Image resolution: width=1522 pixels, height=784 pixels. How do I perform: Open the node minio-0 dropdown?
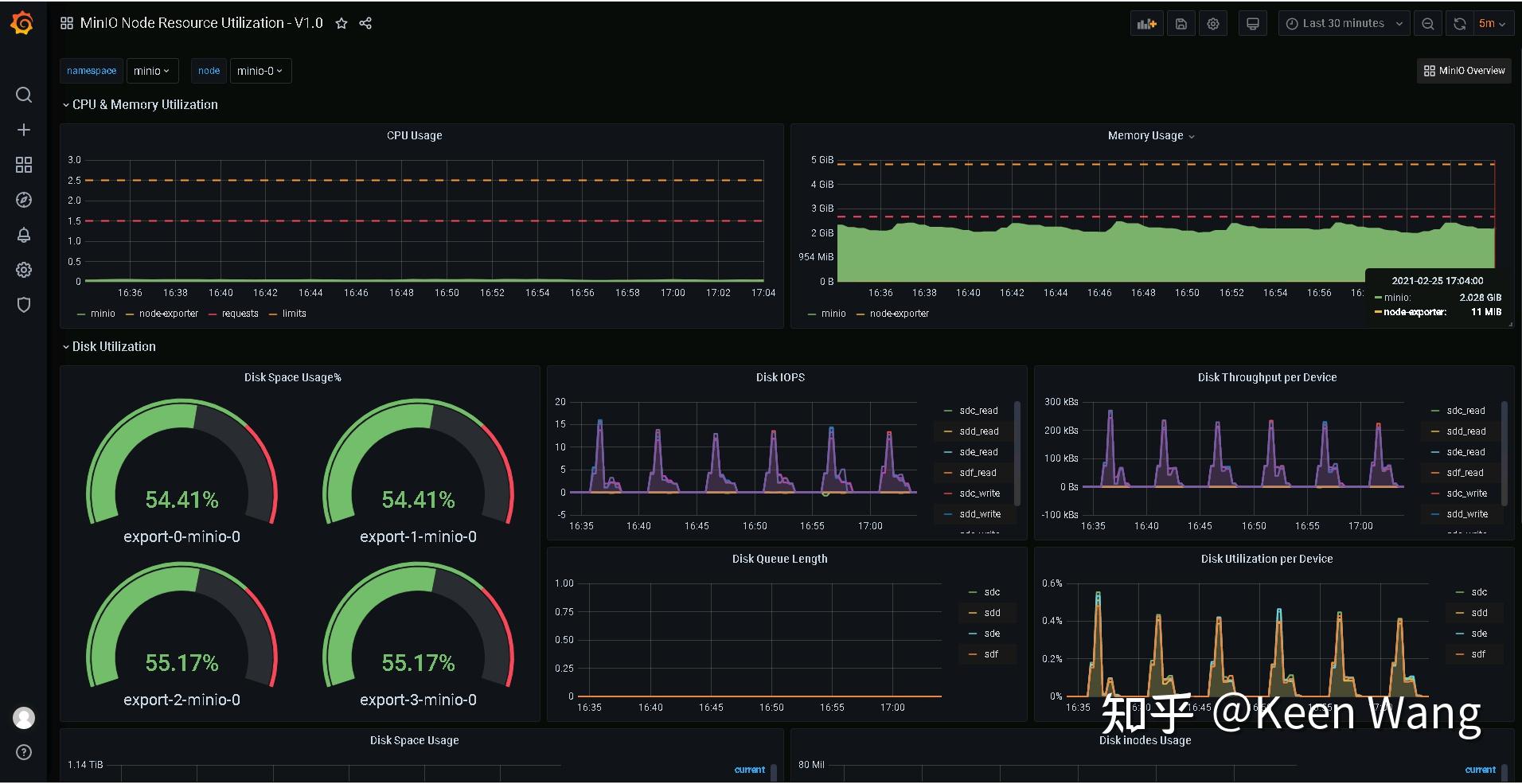pos(260,71)
